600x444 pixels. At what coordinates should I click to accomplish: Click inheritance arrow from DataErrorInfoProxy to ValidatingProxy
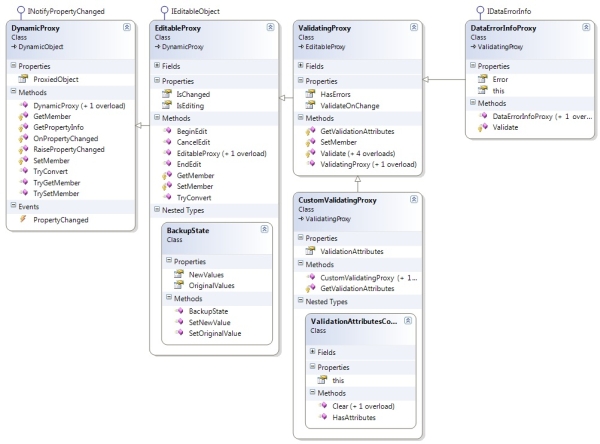pos(444,79)
